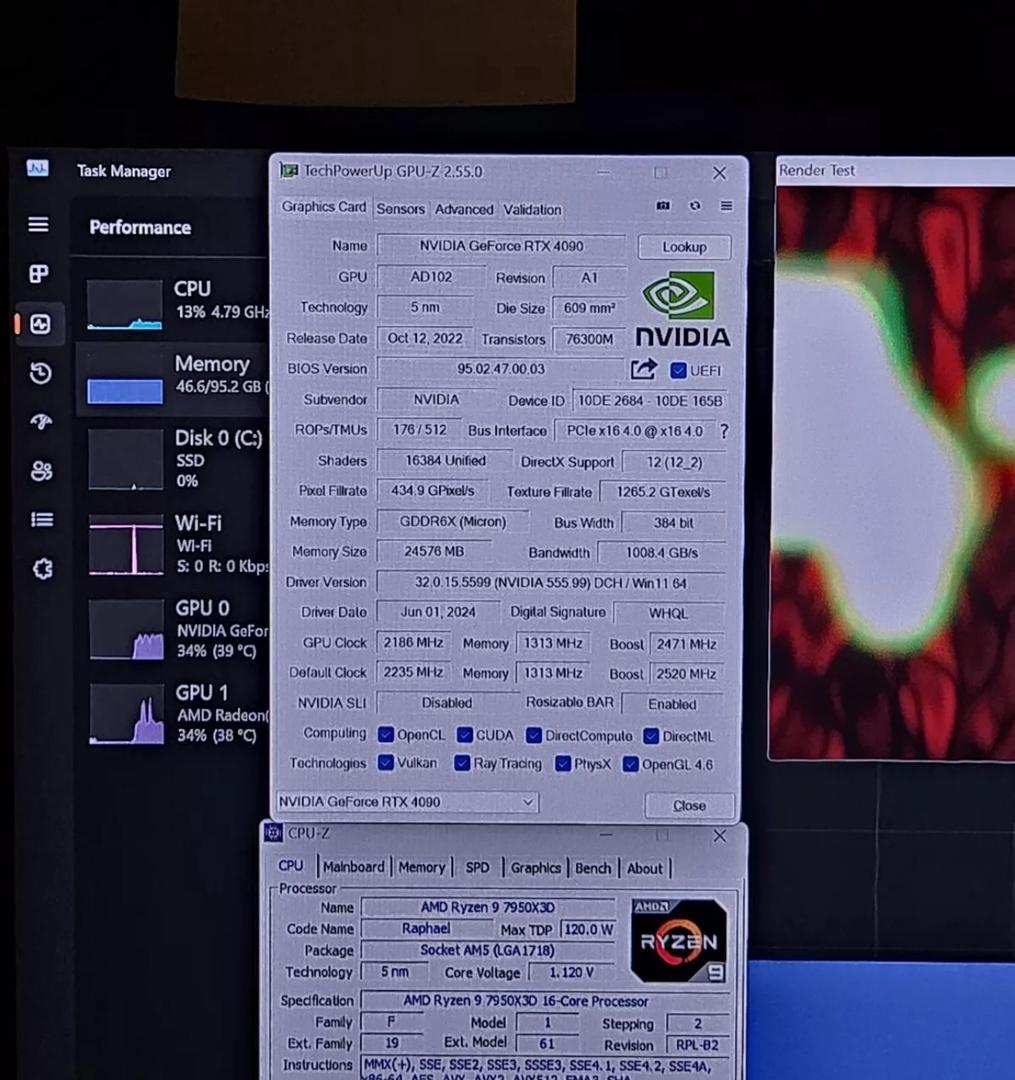Click the Close button in GPU-Z
The width and height of the screenshot is (1015, 1080).
click(689, 805)
